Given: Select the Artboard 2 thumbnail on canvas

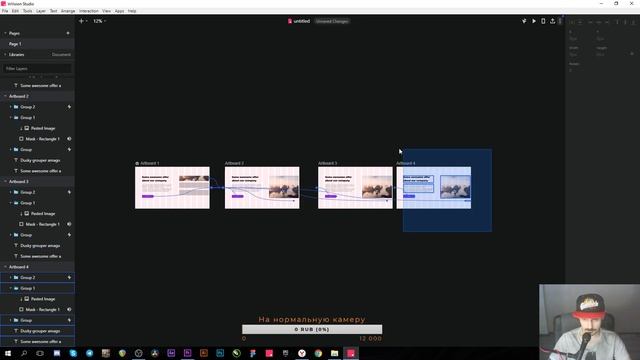Looking at the screenshot, I should tap(262, 188).
